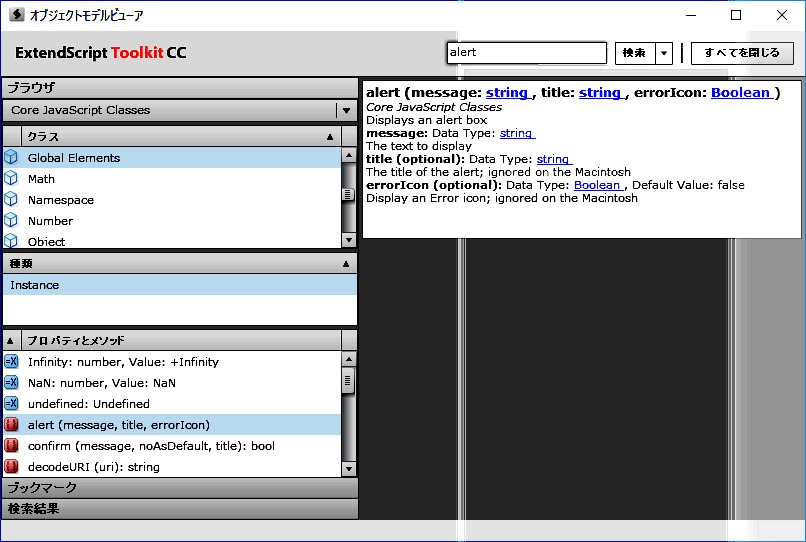The height and width of the screenshot is (542, 806).
Task: Click the cube icon beside Global Elements
Action: [11, 157]
